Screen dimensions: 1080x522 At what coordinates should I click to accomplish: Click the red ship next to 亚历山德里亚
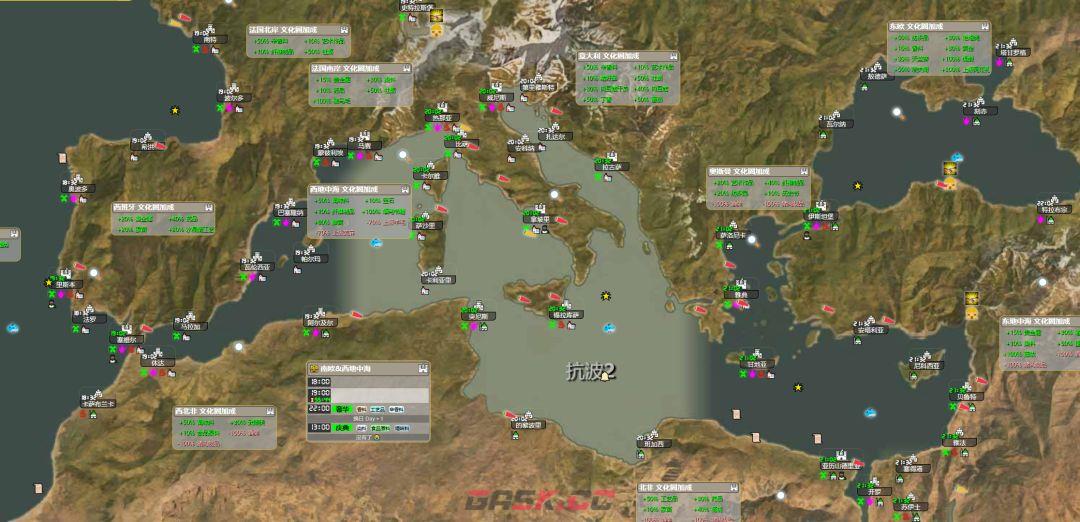click(858, 462)
